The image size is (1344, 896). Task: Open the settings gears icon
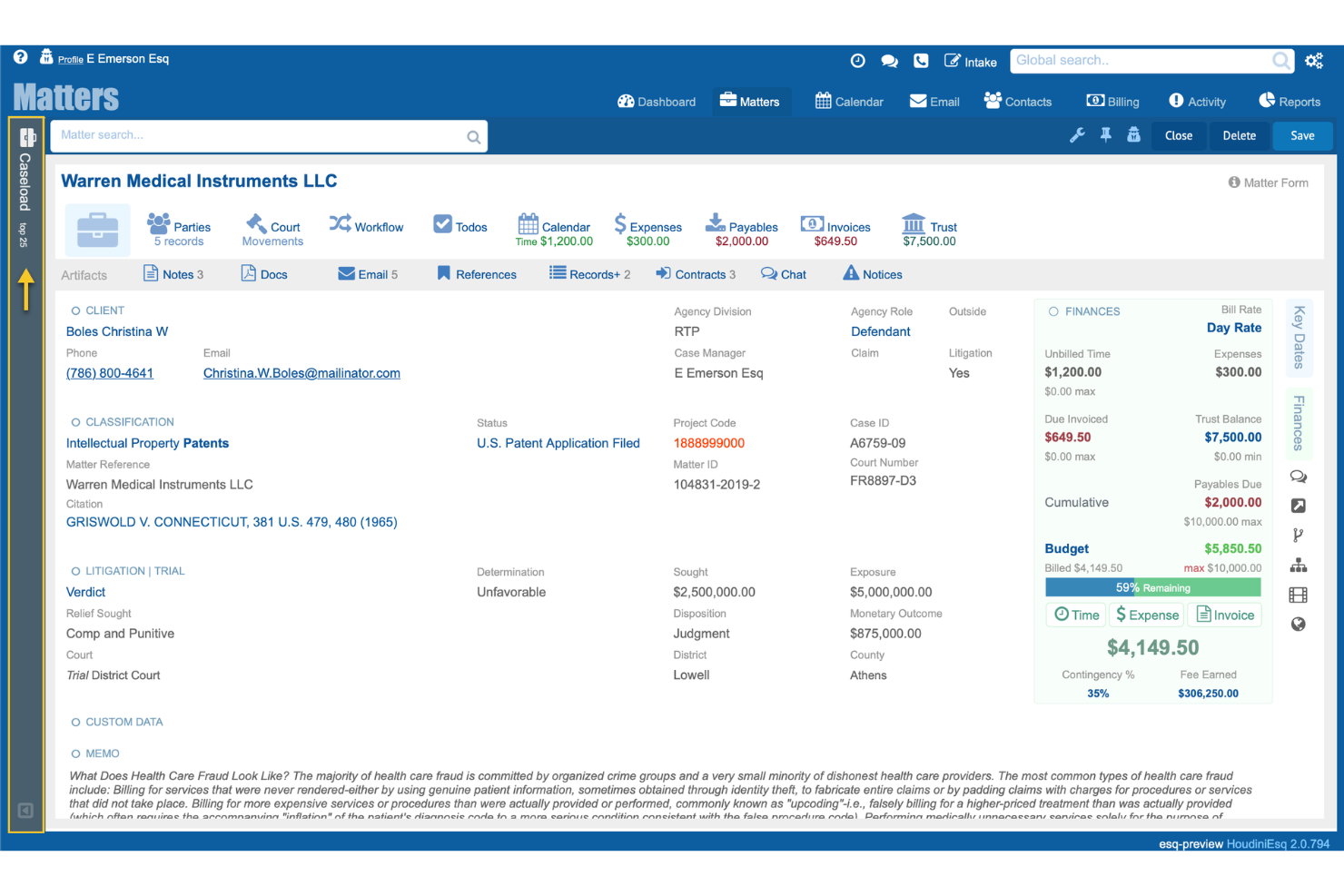coord(1314,61)
